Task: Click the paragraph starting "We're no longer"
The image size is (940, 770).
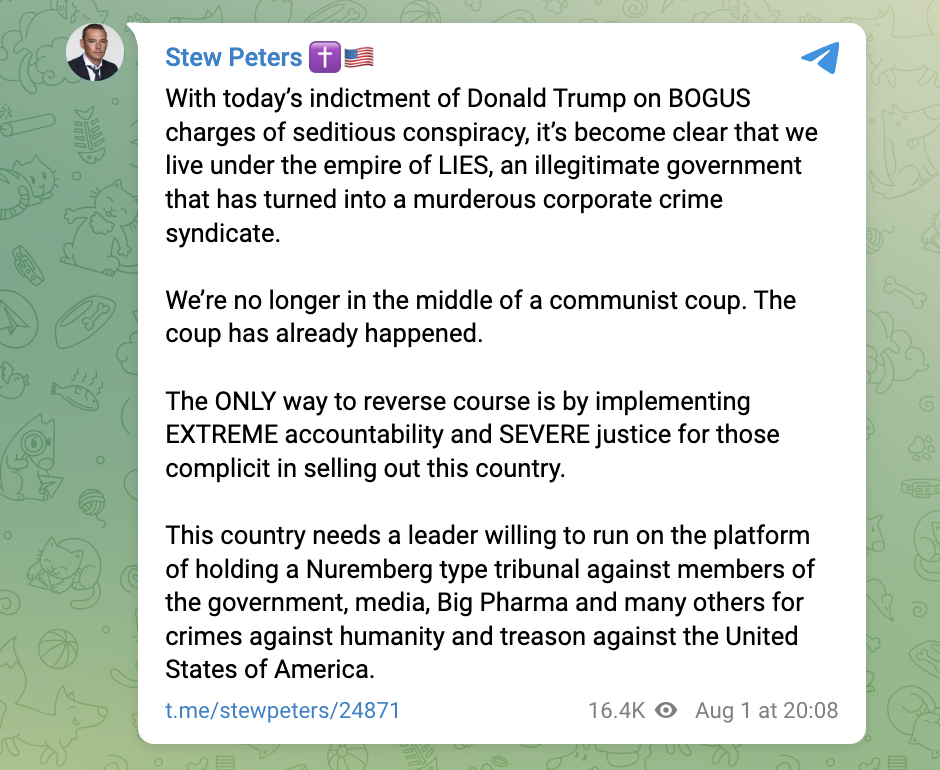Action: [x=480, y=317]
